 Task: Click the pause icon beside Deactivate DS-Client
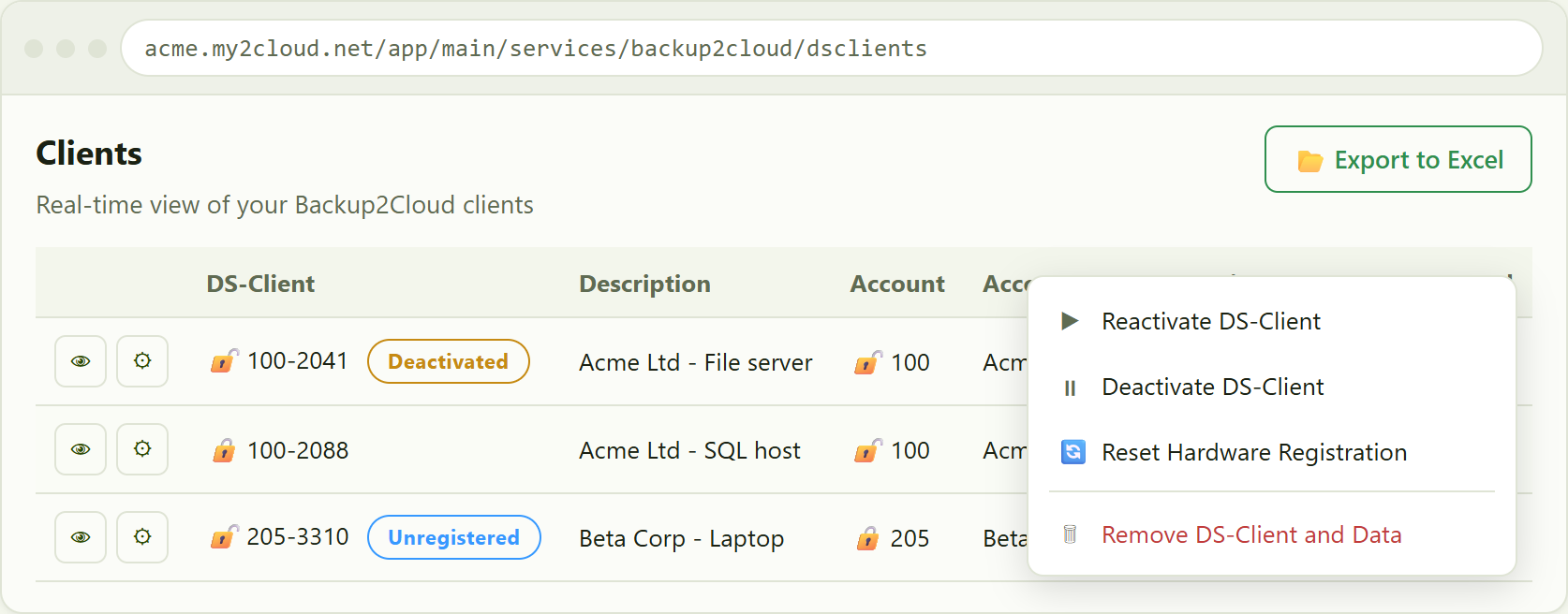coord(1070,387)
